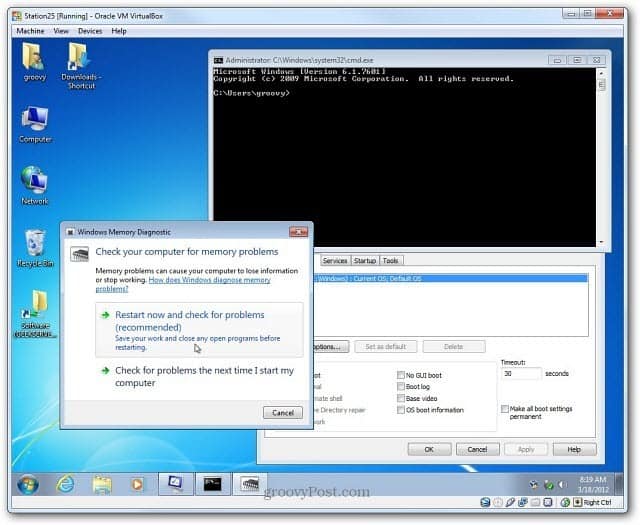Click the volume speaker tray icon
640x525 pixels.
(562, 485)
